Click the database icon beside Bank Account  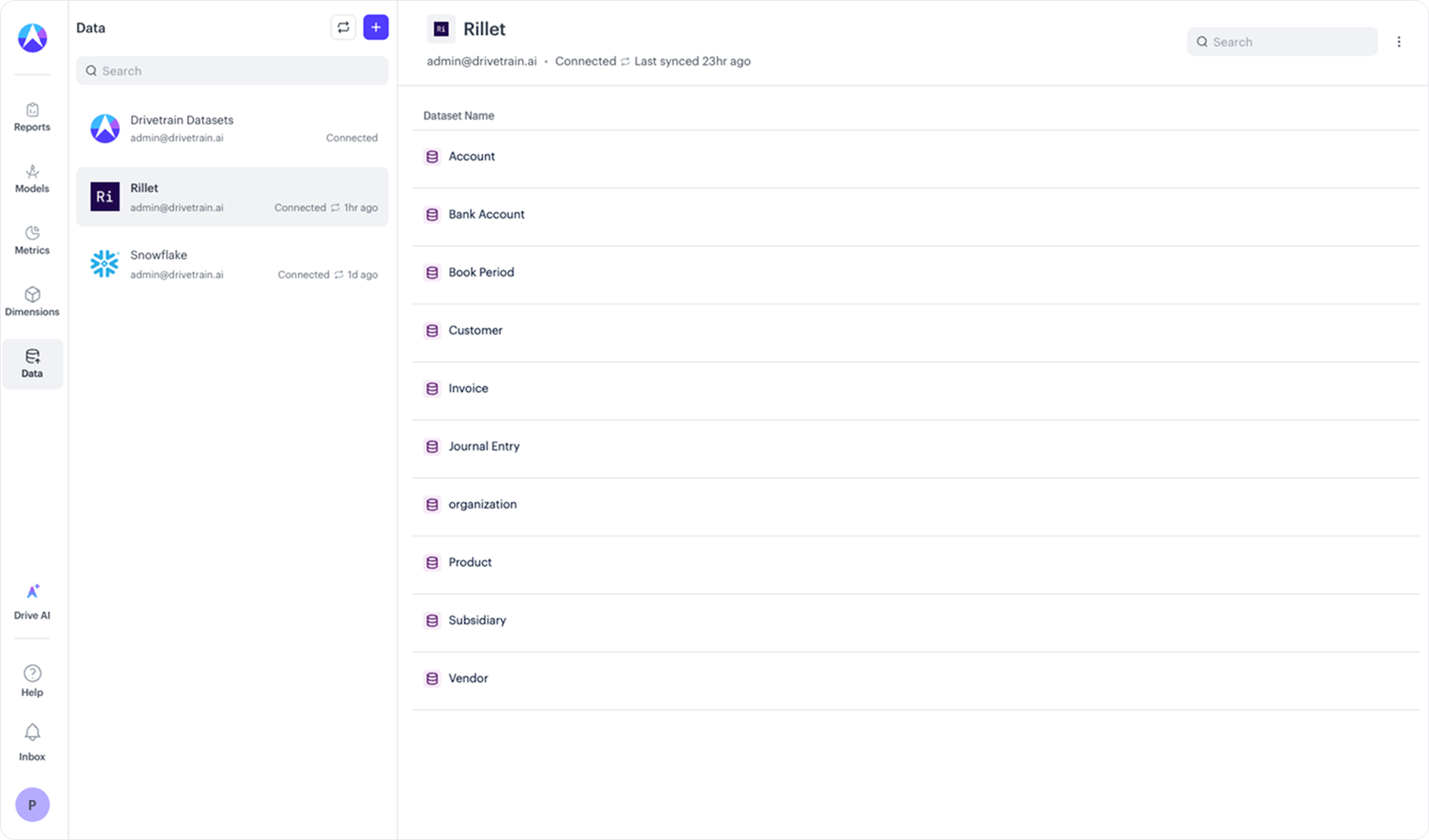pyautogui.click(x=432, y=215)
